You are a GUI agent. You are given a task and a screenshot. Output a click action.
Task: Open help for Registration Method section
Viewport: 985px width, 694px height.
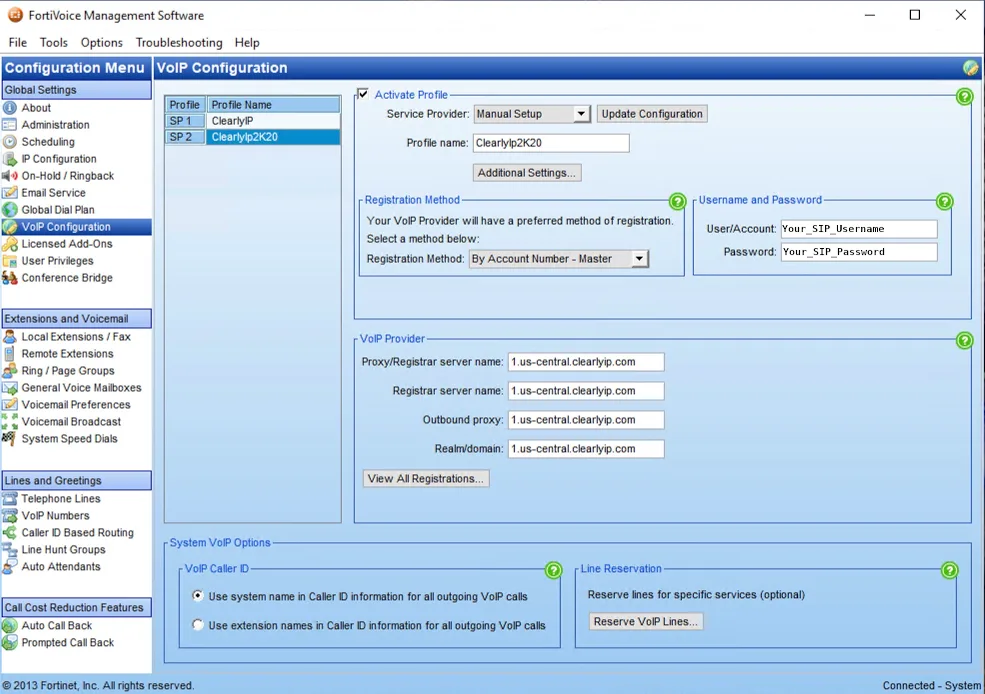point(677,202)
